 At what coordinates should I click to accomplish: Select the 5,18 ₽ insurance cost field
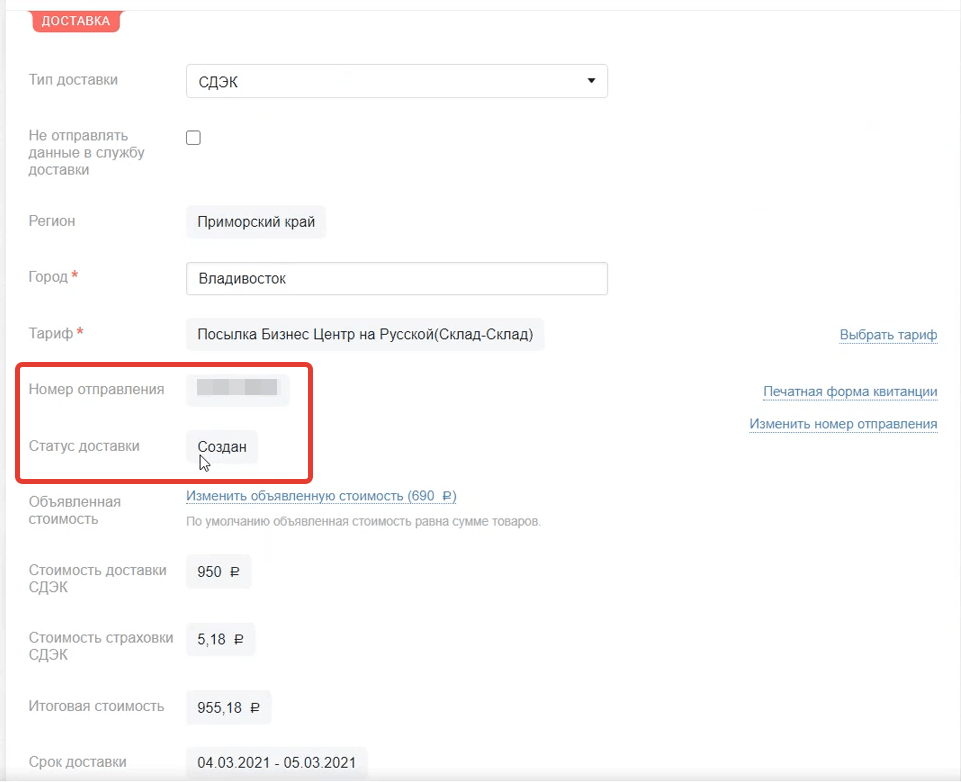click(220, 639)
